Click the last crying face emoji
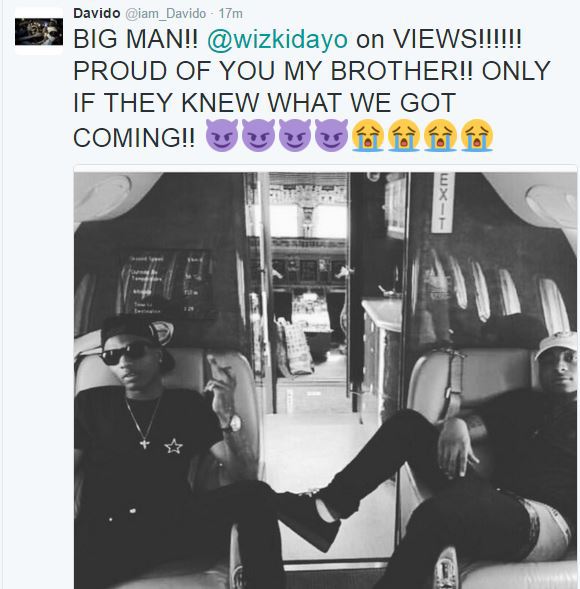580x589 pixels. coord(477,135)
